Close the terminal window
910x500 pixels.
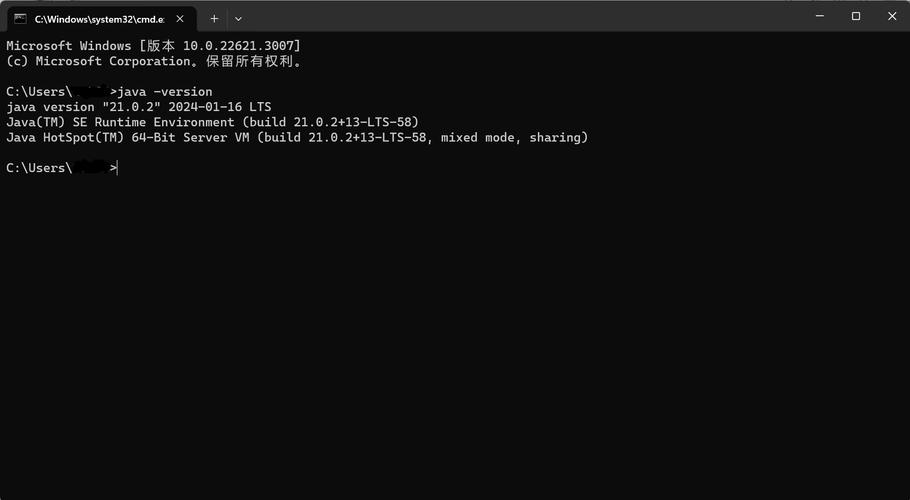[x=893, y=16]
